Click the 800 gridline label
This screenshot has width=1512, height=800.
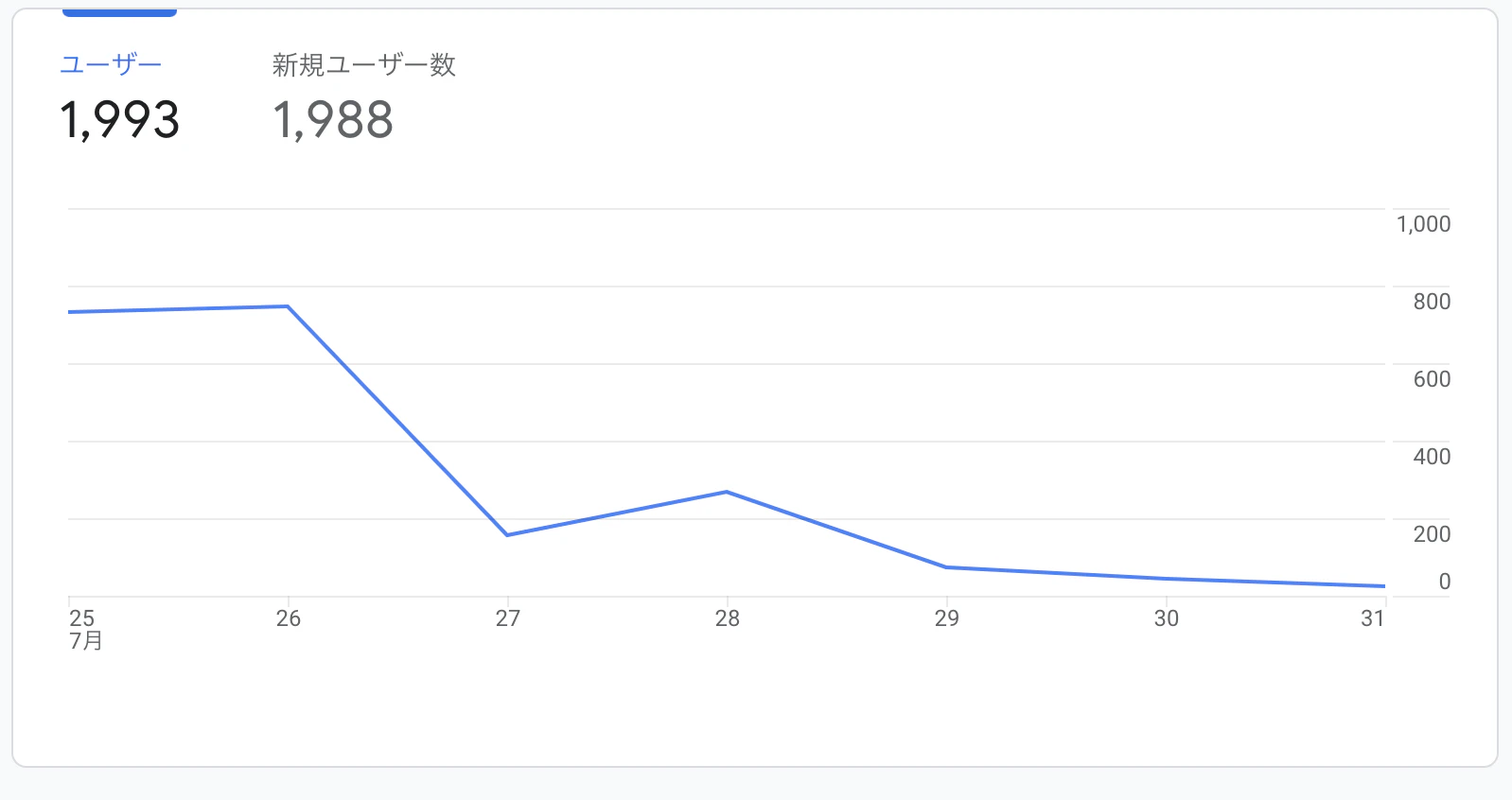pyautogui.click(x=1432, y=301)
